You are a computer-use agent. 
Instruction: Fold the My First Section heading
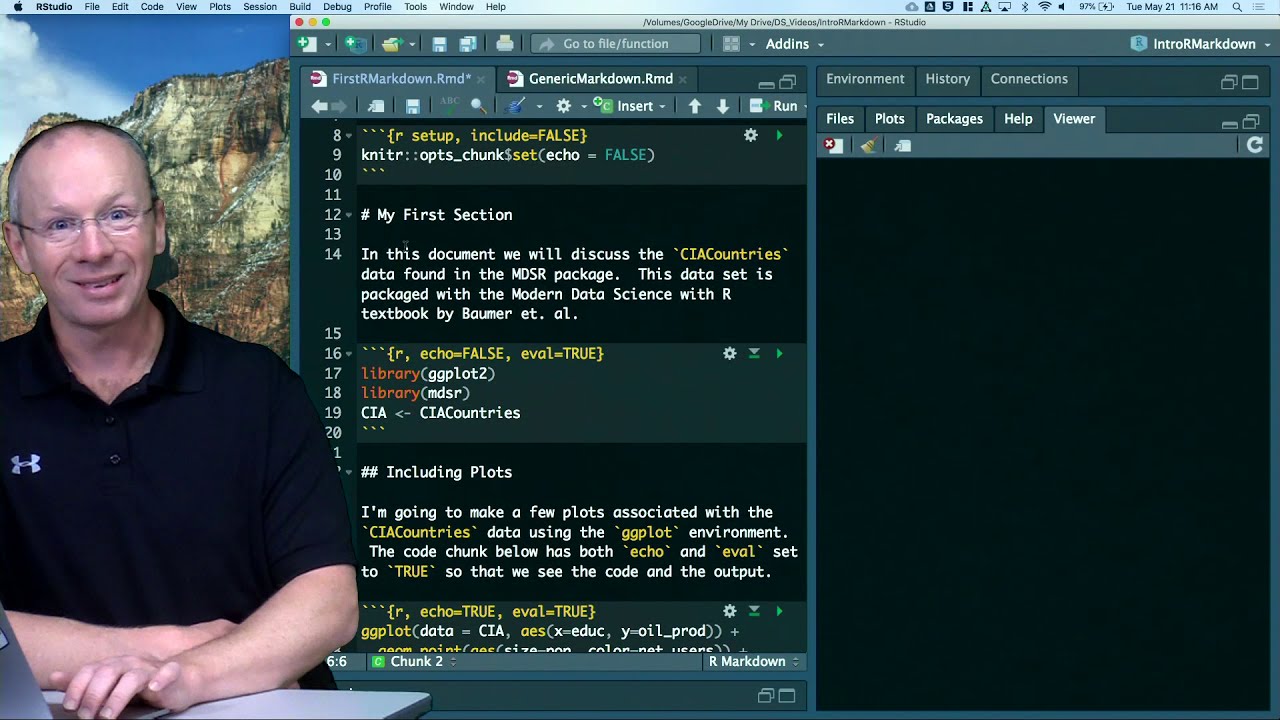349,215
